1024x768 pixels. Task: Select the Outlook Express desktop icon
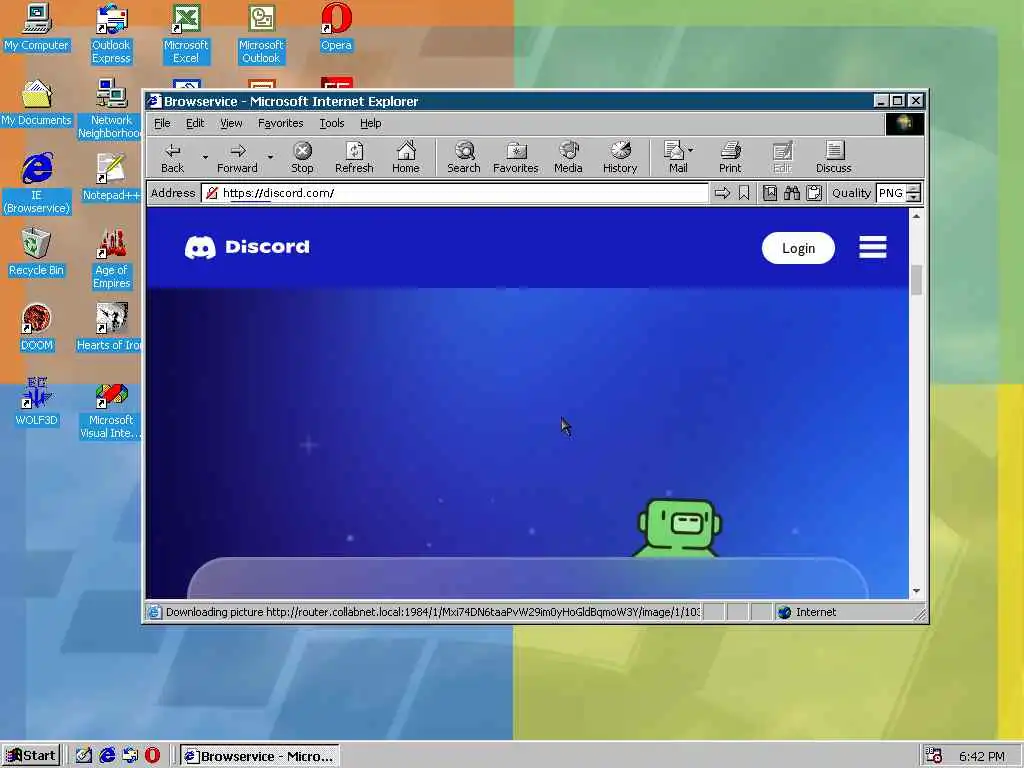coord(112,34)
